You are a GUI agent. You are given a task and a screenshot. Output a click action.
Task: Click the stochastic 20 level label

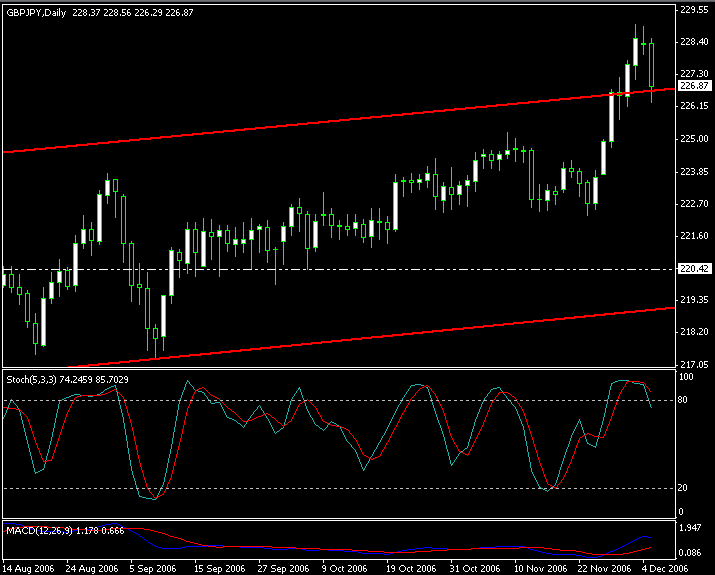click(x=683, y=488)
